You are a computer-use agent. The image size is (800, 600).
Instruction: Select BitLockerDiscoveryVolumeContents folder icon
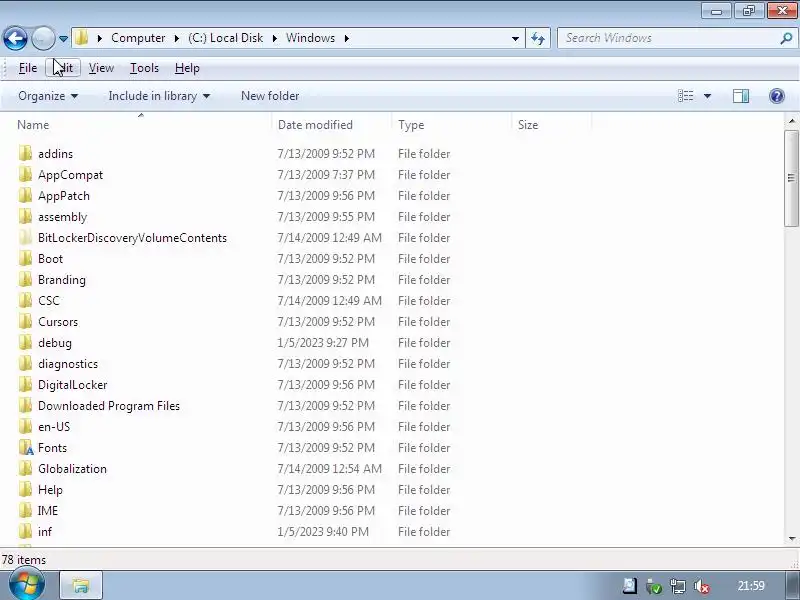(25, 238)
